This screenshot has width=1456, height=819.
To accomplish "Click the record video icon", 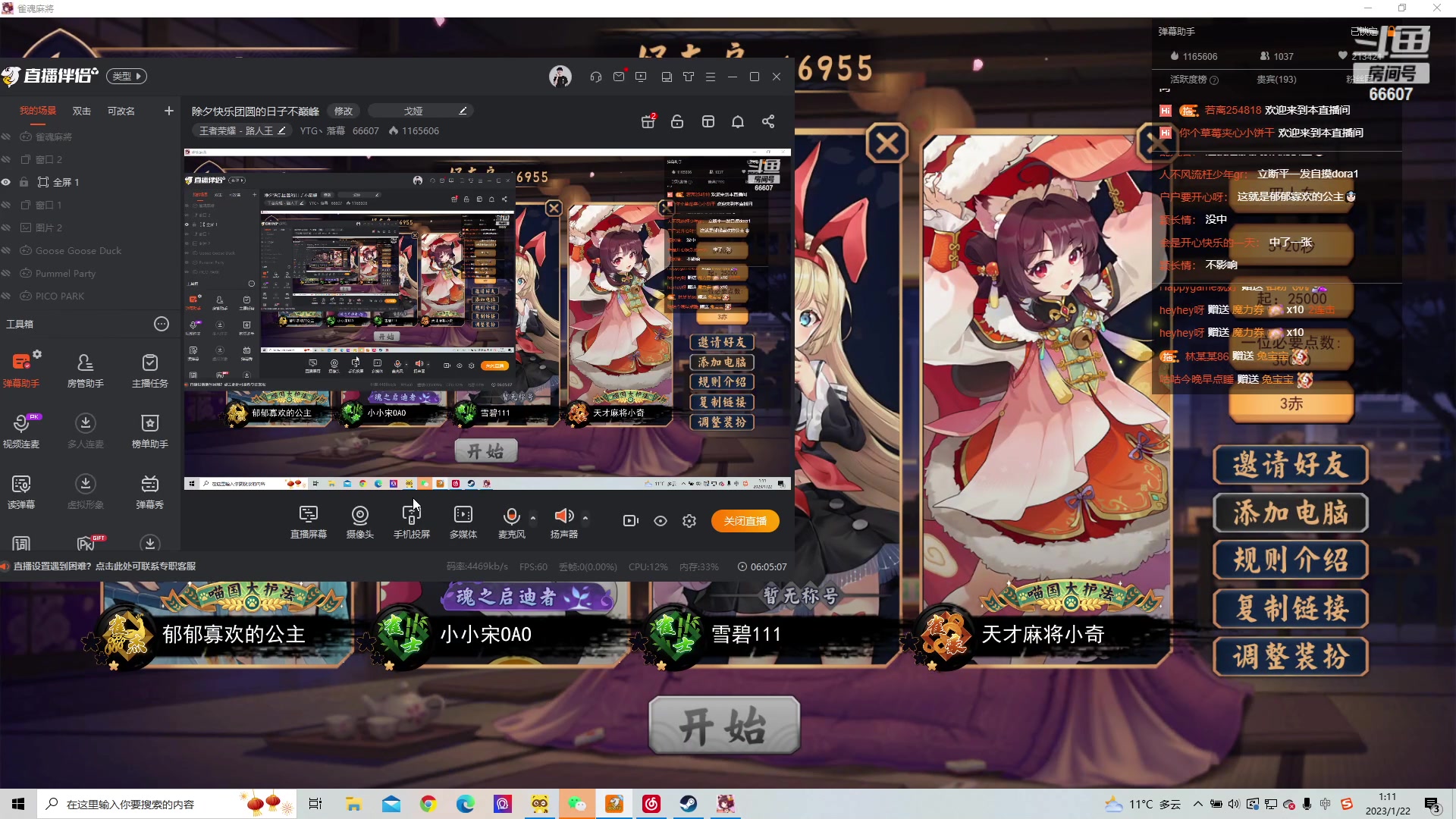I will click(631, 521).
